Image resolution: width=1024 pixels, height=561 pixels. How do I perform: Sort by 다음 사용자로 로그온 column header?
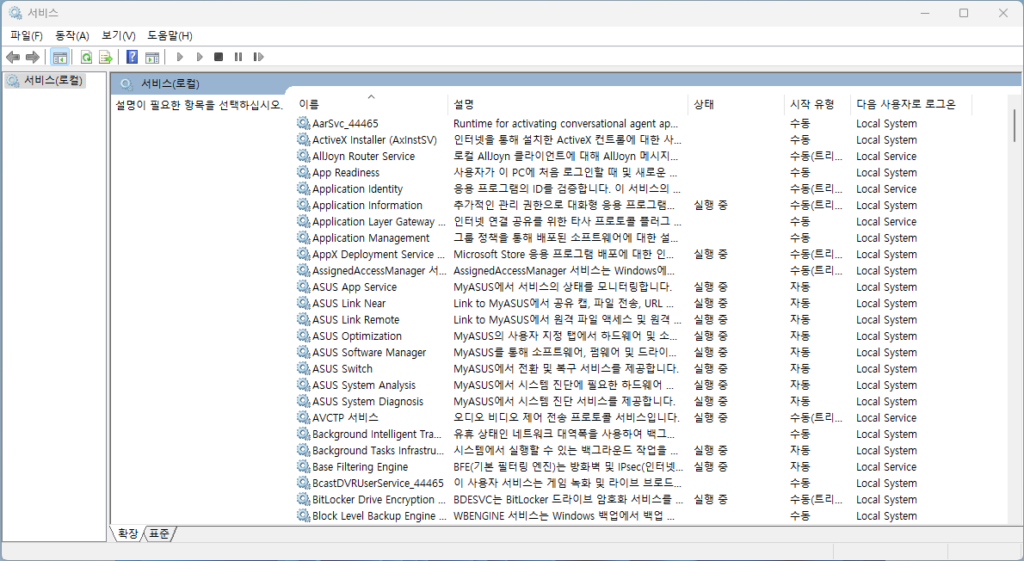(x=912, y=104)
